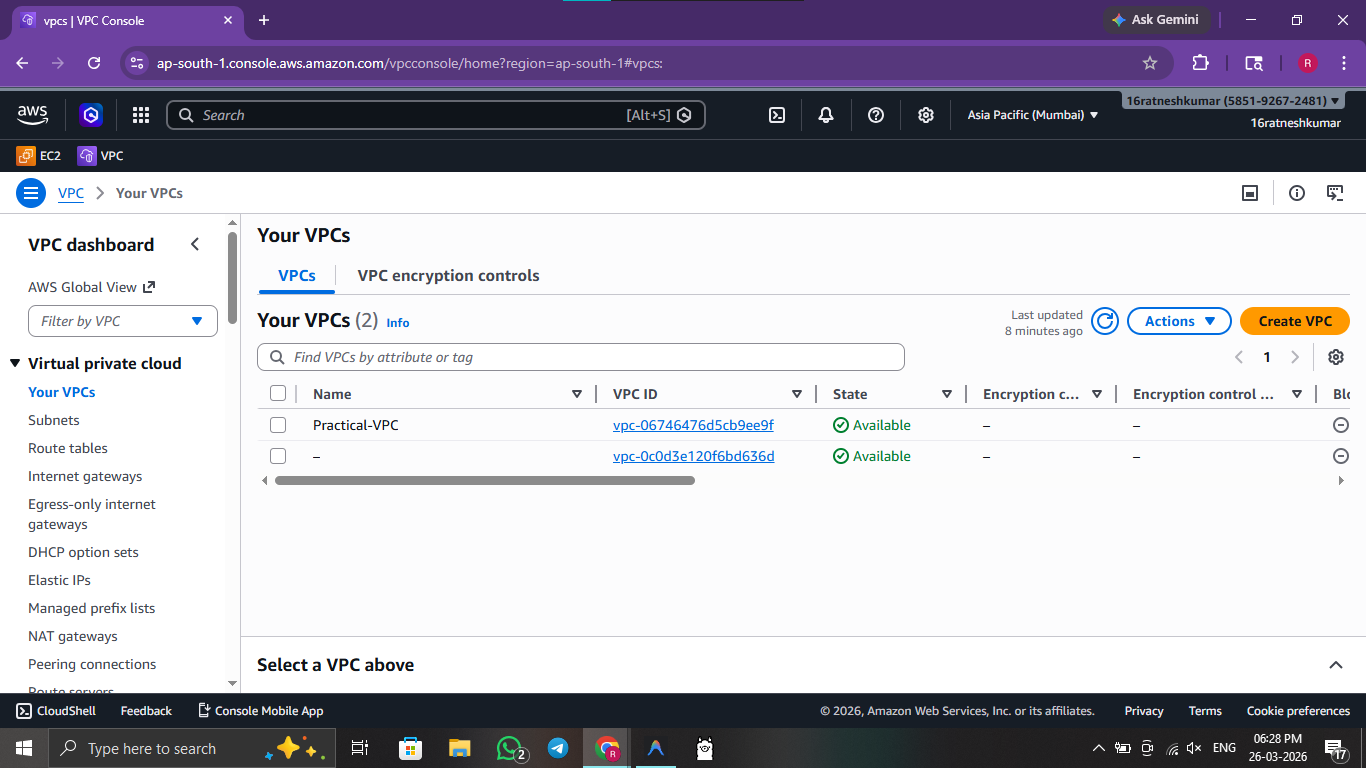Open the Filter by VPC dropdown
The width and height of the screenshot is (1366, 768).
[x=123, y=321]
